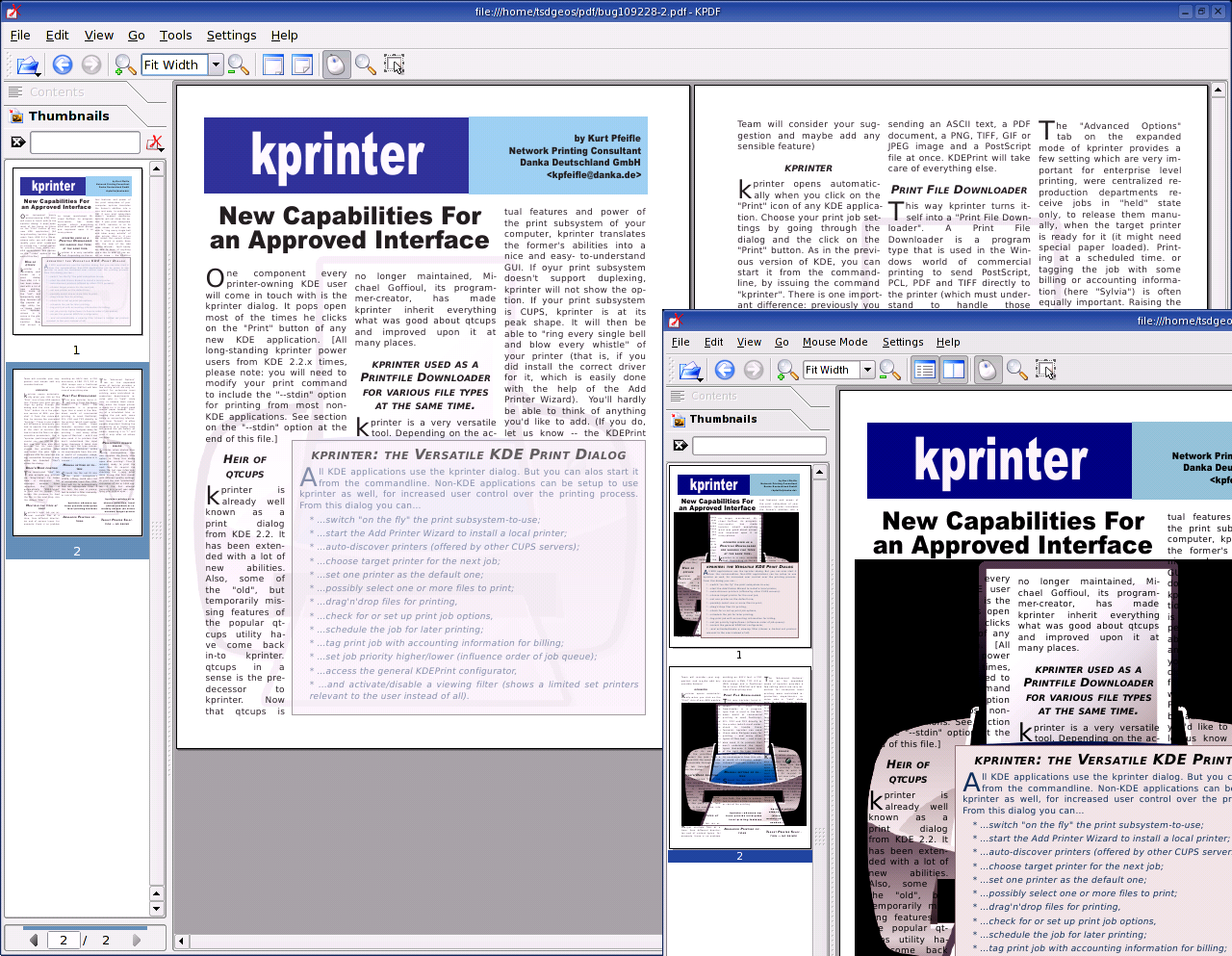Screen dimensions: 1232x956
Task: Click Fit Width zoom field in front window
Action: click(832, 370)
